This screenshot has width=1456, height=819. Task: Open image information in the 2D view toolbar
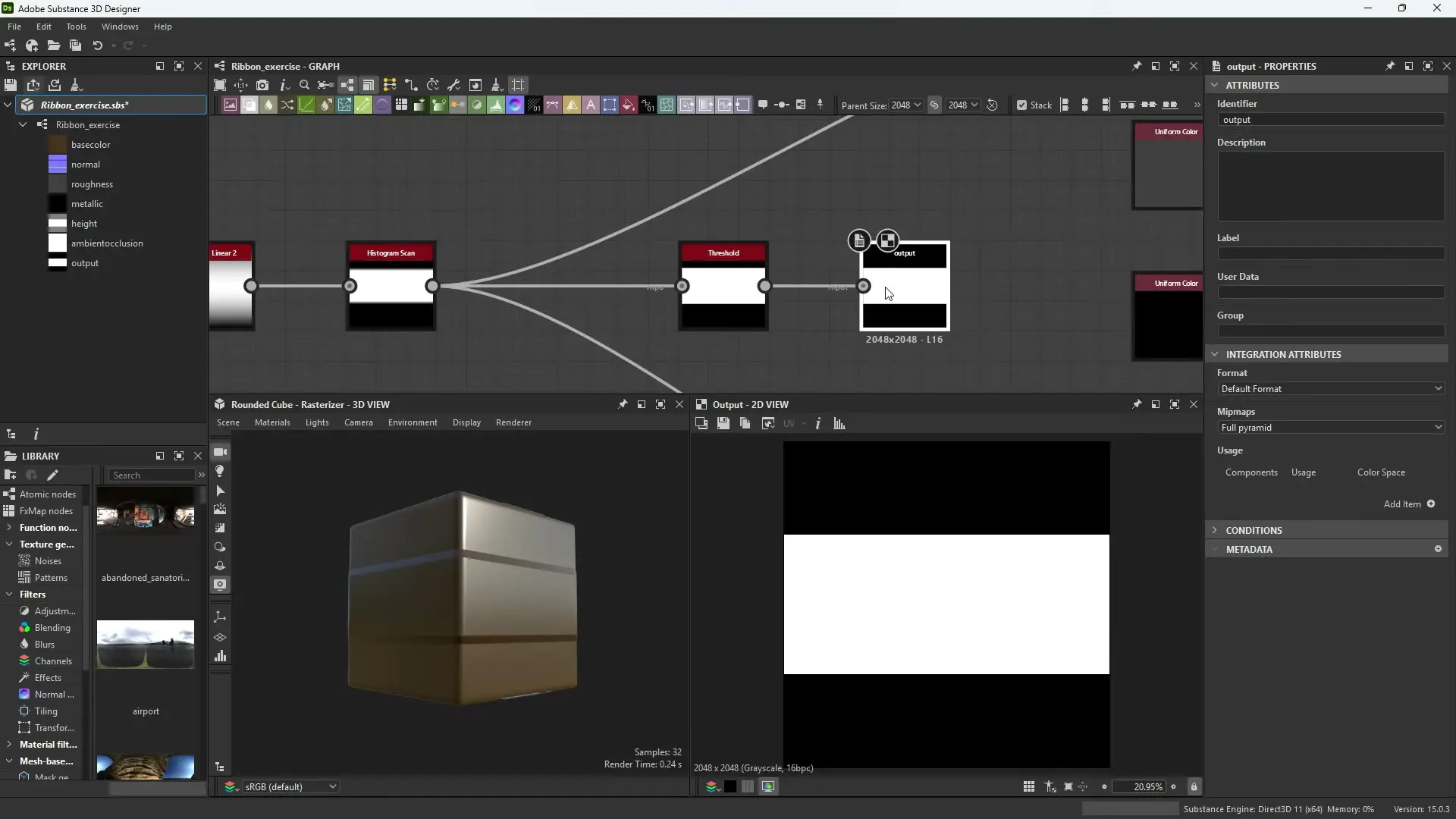[x=818, y=423]
